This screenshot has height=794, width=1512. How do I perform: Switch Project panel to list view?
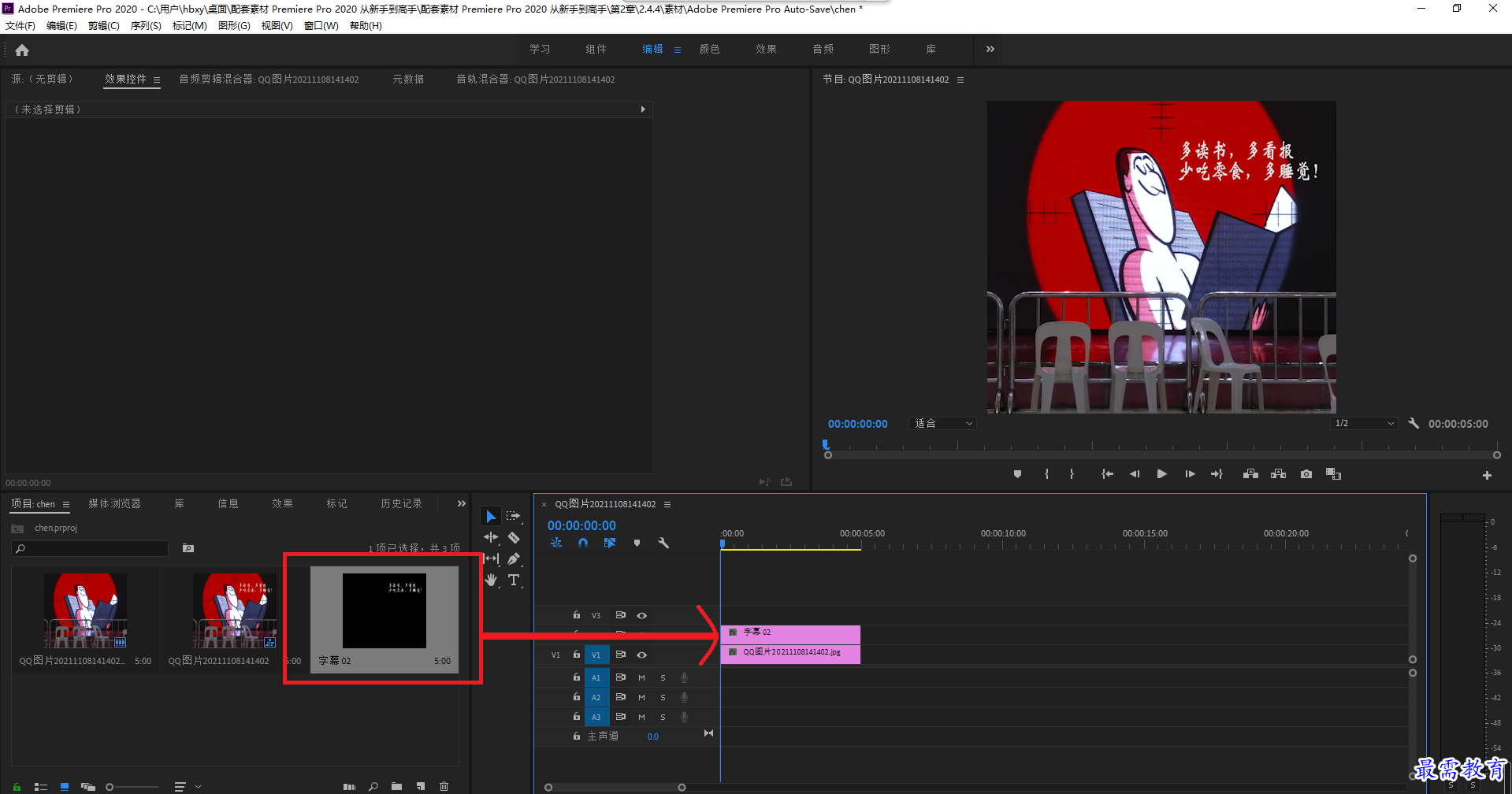[41, 786]
